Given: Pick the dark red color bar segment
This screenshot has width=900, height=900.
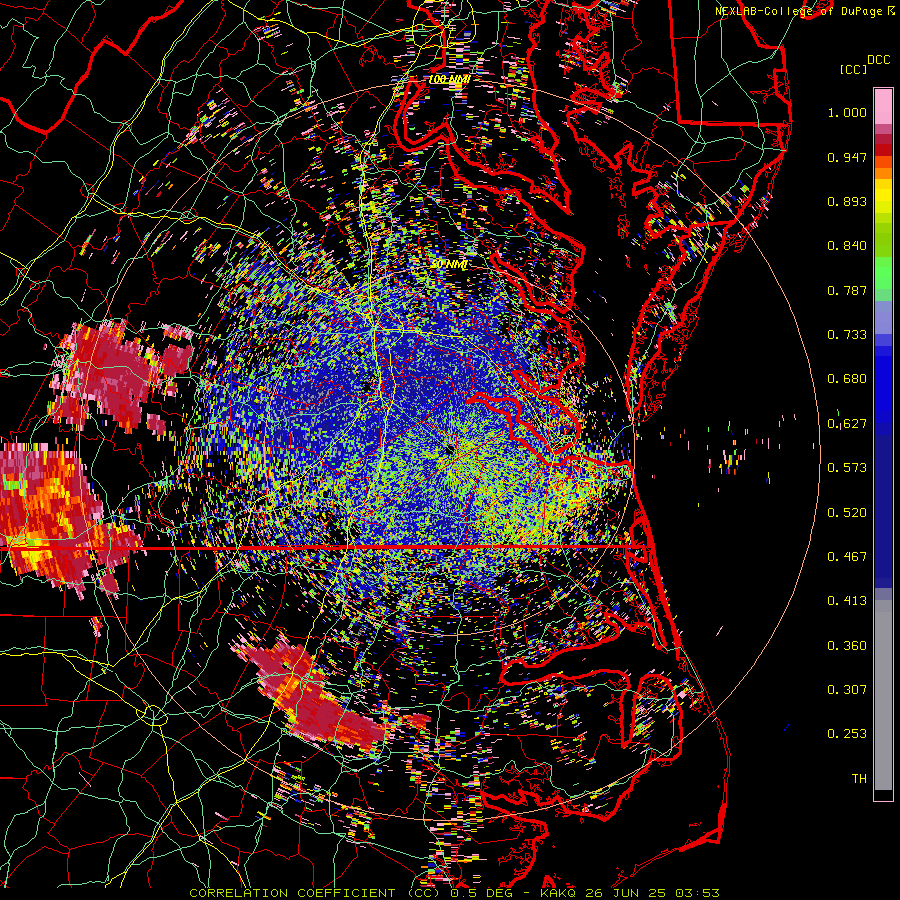Looking at the screenshot, I should click(883, 139).
